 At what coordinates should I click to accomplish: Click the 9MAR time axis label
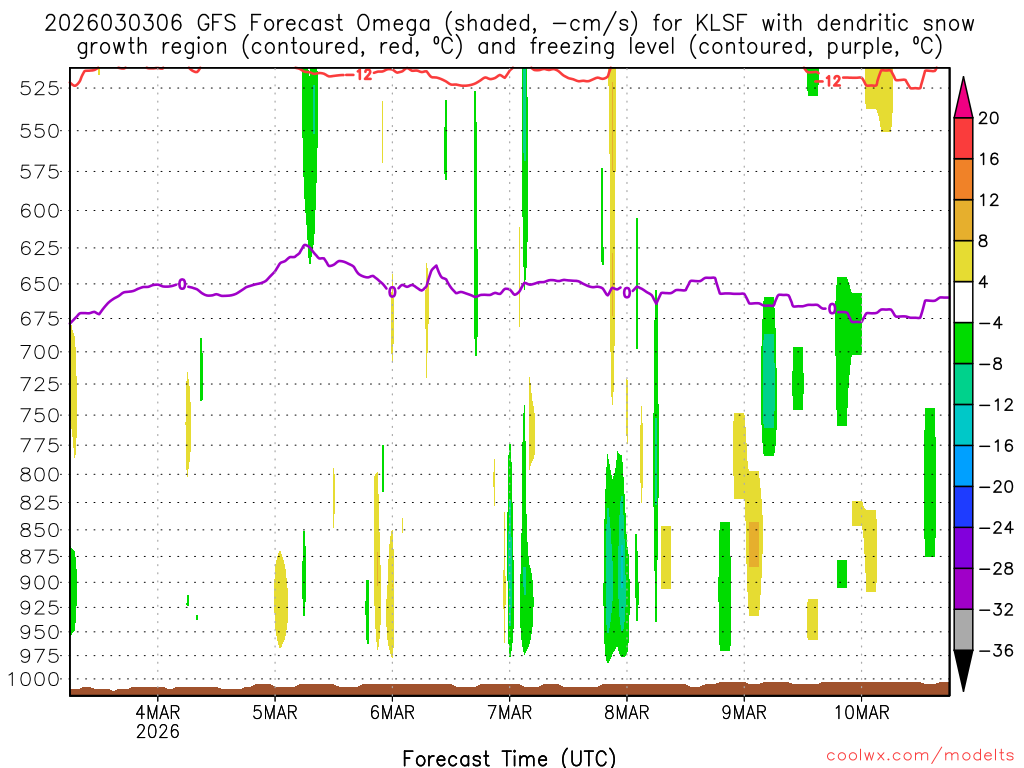point(744,712)
